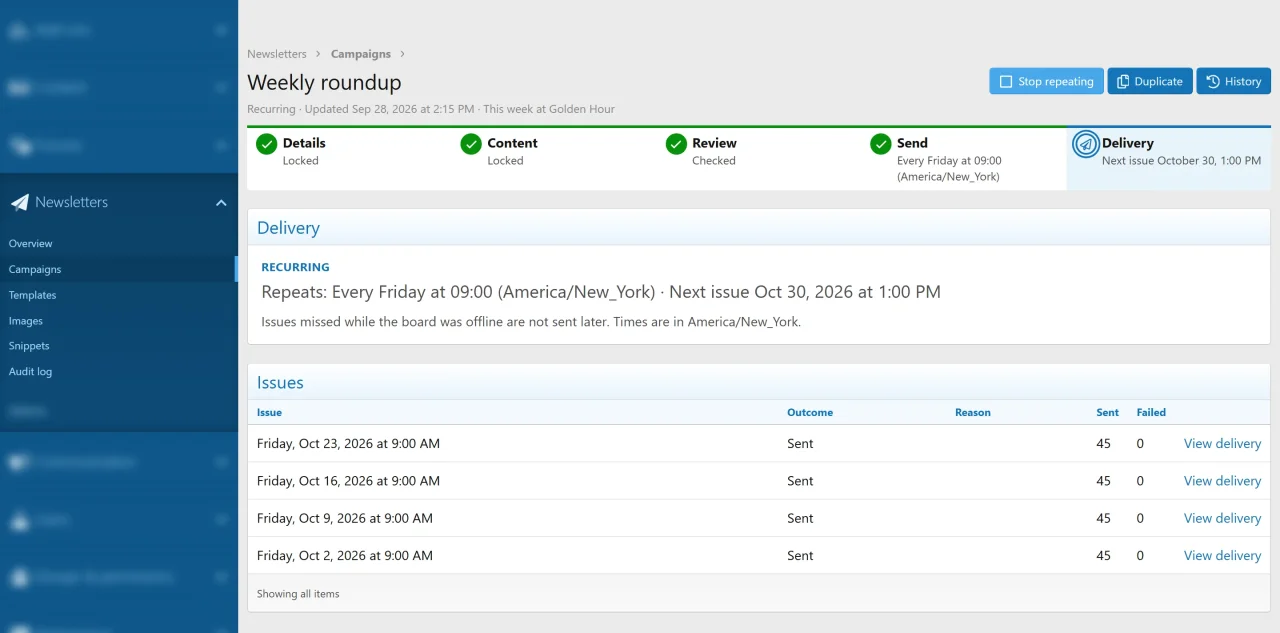This screenshot has width=1280, height=633.
Task: Click the Duplicate button
Action: [1150, 81]
